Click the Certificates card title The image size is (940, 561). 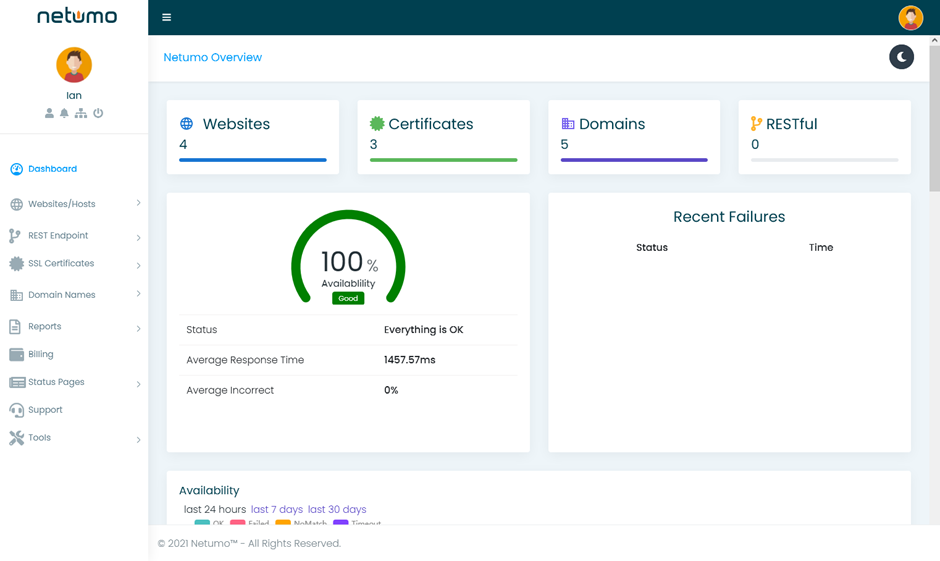430,124
